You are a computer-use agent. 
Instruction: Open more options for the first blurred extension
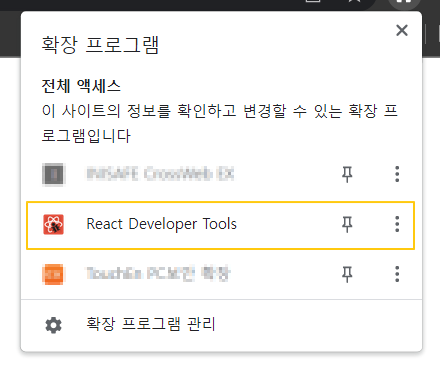(x=397, y=174)
